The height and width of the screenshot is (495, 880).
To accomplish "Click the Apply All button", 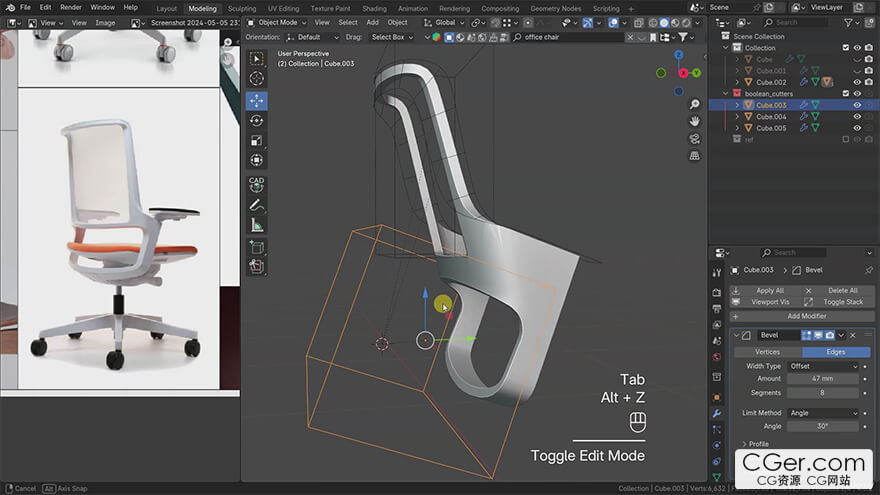I will (x=770, y=290).
